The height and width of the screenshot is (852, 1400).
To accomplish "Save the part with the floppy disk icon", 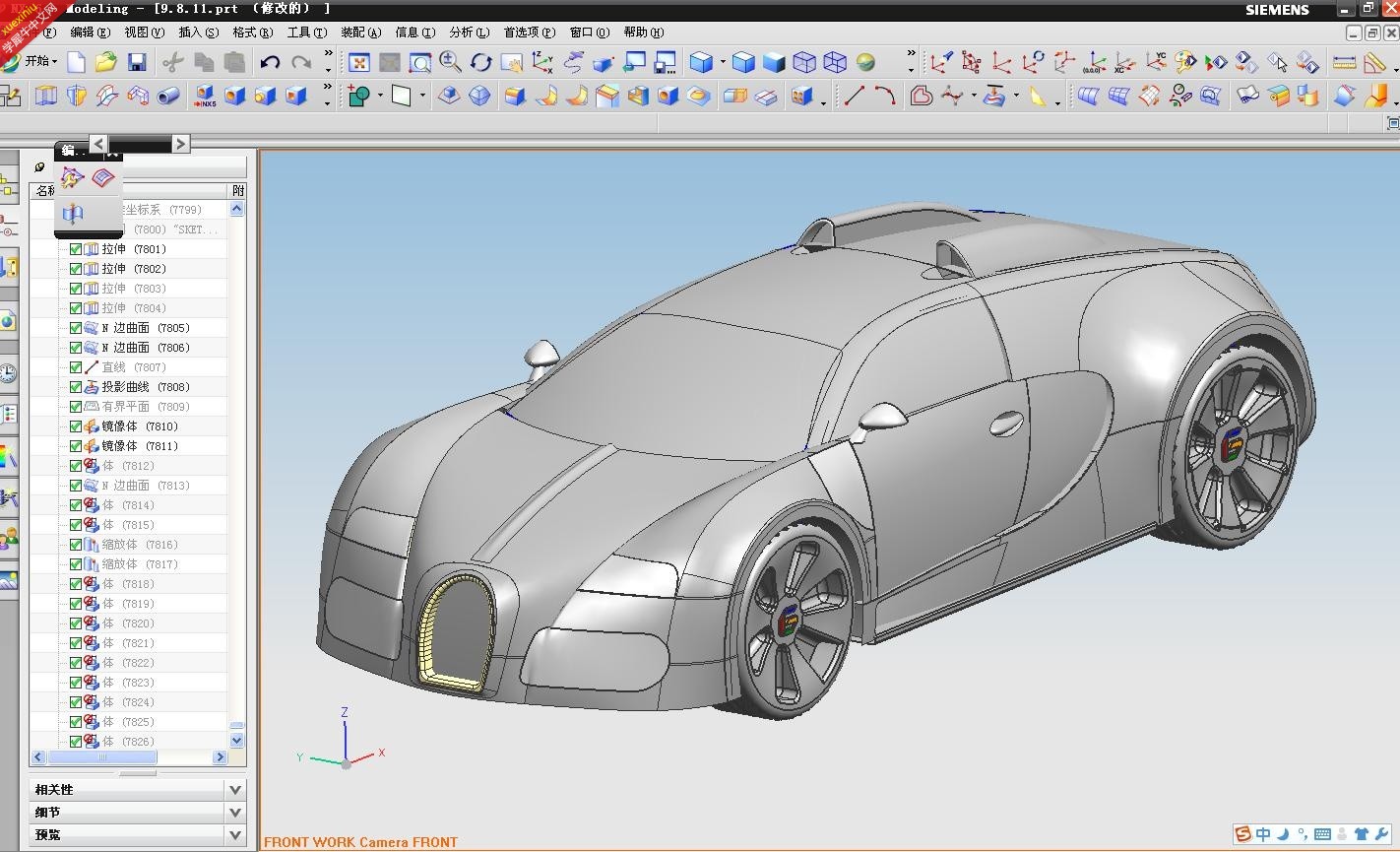I will coord(137,63).
